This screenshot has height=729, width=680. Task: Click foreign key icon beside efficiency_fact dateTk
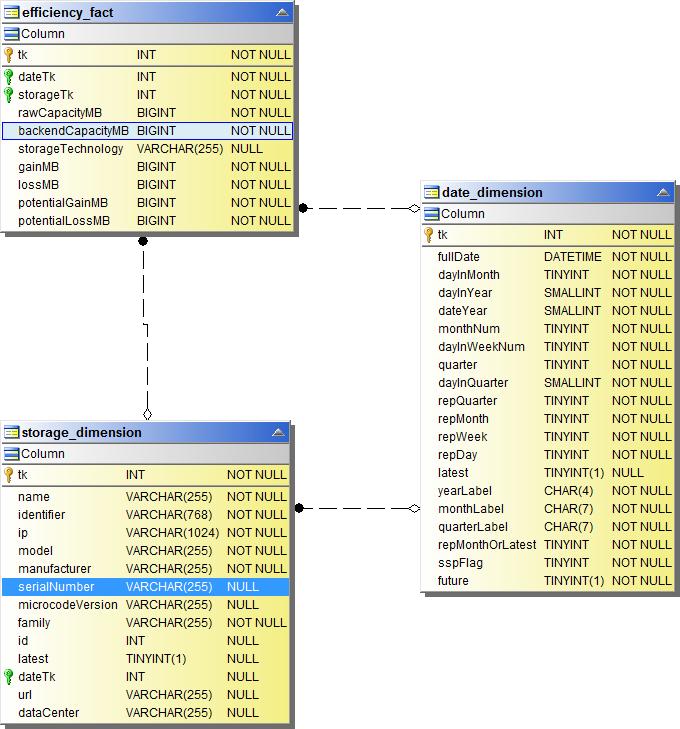pos(8,77)
